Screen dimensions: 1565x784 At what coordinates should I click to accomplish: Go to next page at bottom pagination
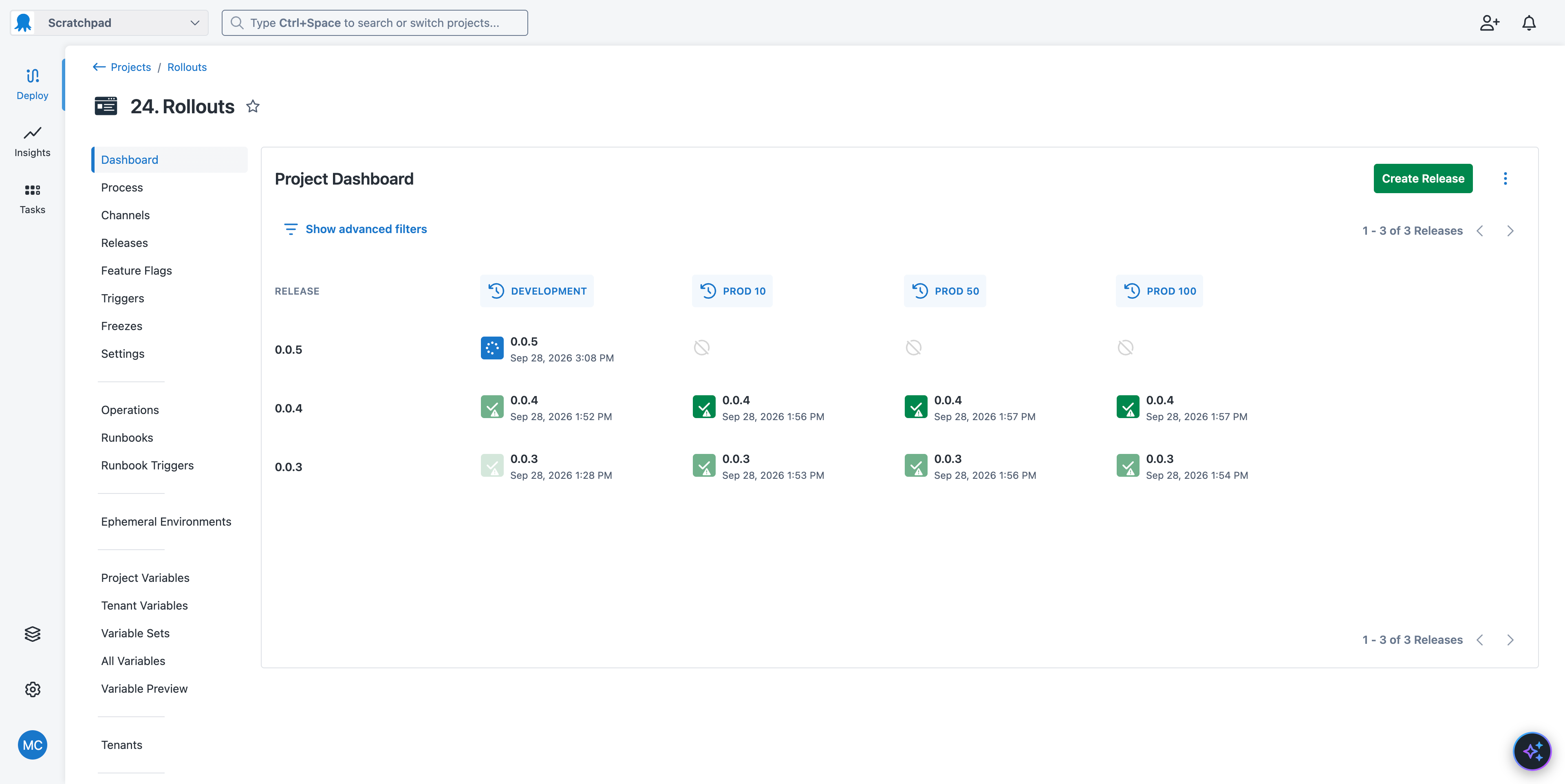pos(1510,640)
